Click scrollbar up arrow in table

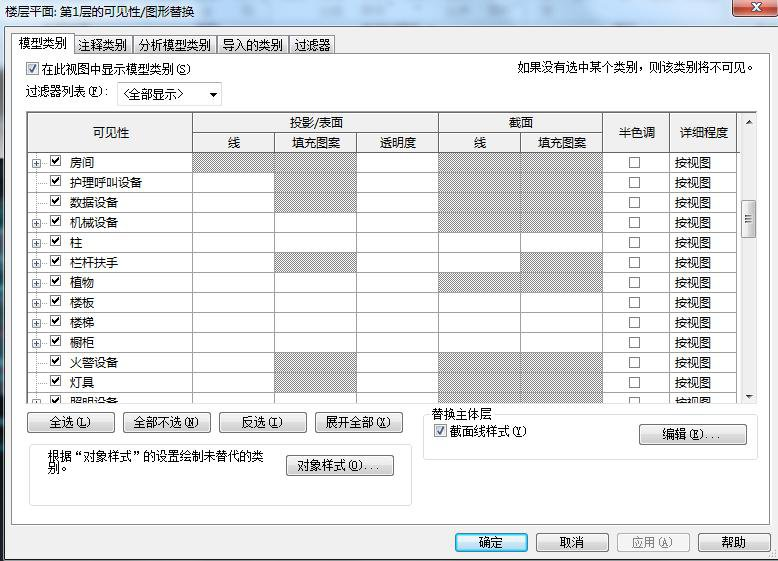tap(749, 122)
